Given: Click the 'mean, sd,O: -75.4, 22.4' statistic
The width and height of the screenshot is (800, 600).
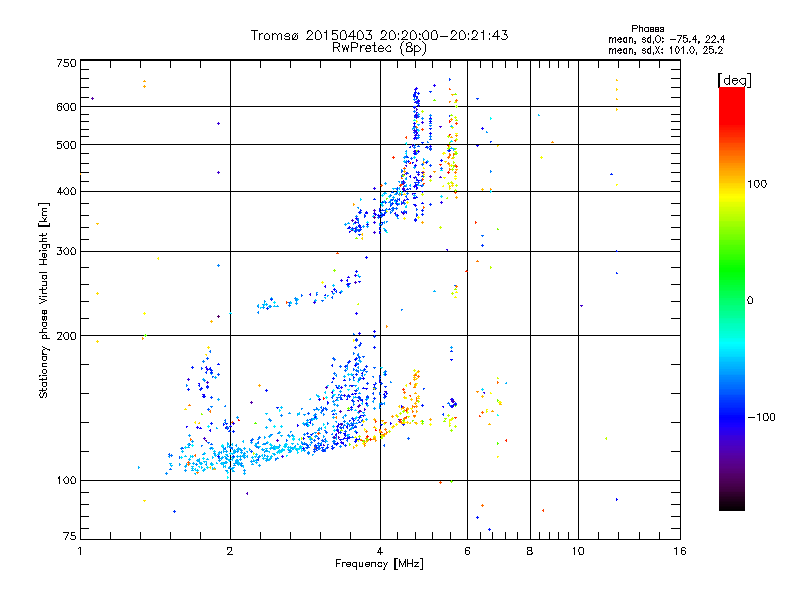Looking at the screenshot, I should (666, 39).
